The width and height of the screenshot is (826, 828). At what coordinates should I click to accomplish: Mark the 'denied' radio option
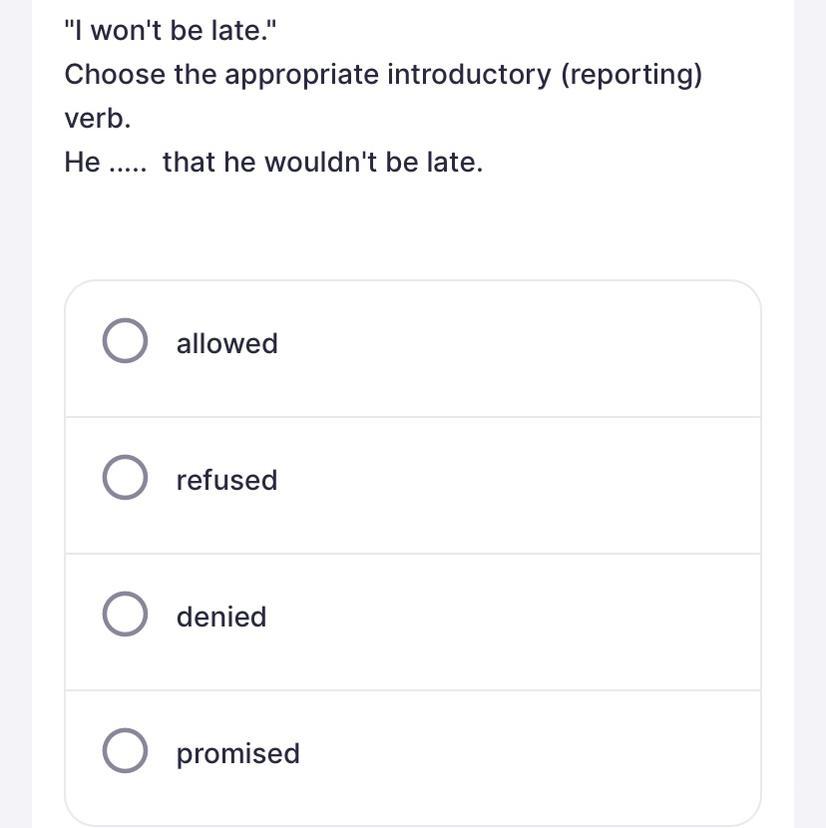point(125,614)
